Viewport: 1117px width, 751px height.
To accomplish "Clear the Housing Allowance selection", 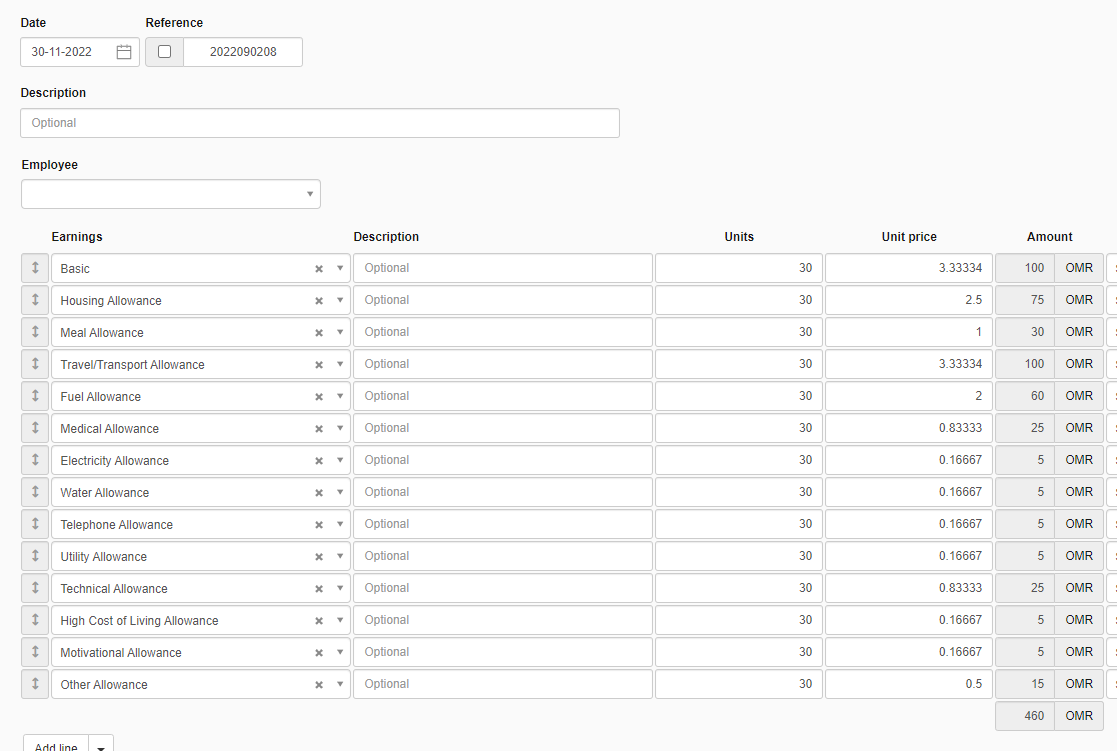I will point(319,301).
